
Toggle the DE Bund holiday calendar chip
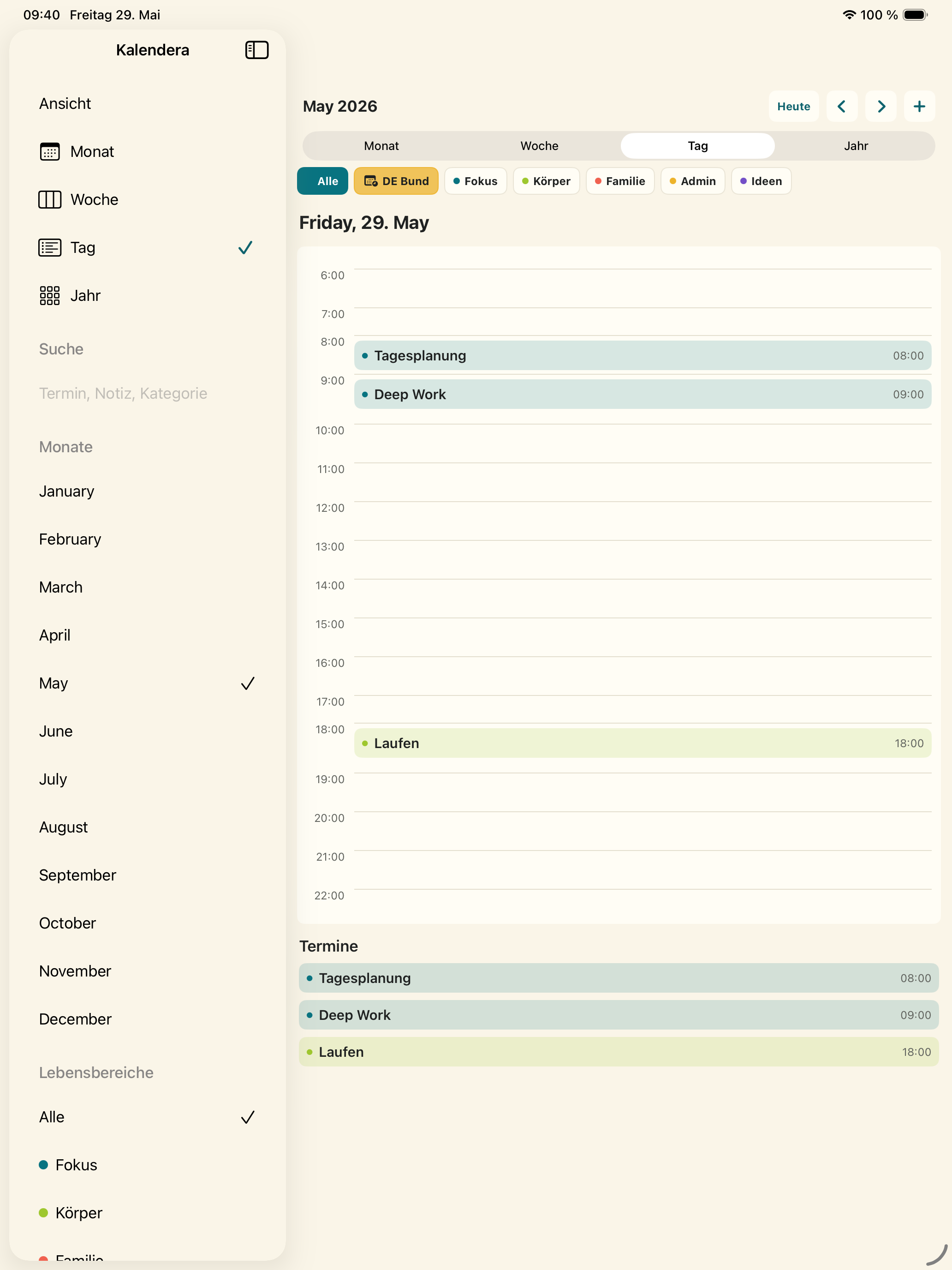396,181
